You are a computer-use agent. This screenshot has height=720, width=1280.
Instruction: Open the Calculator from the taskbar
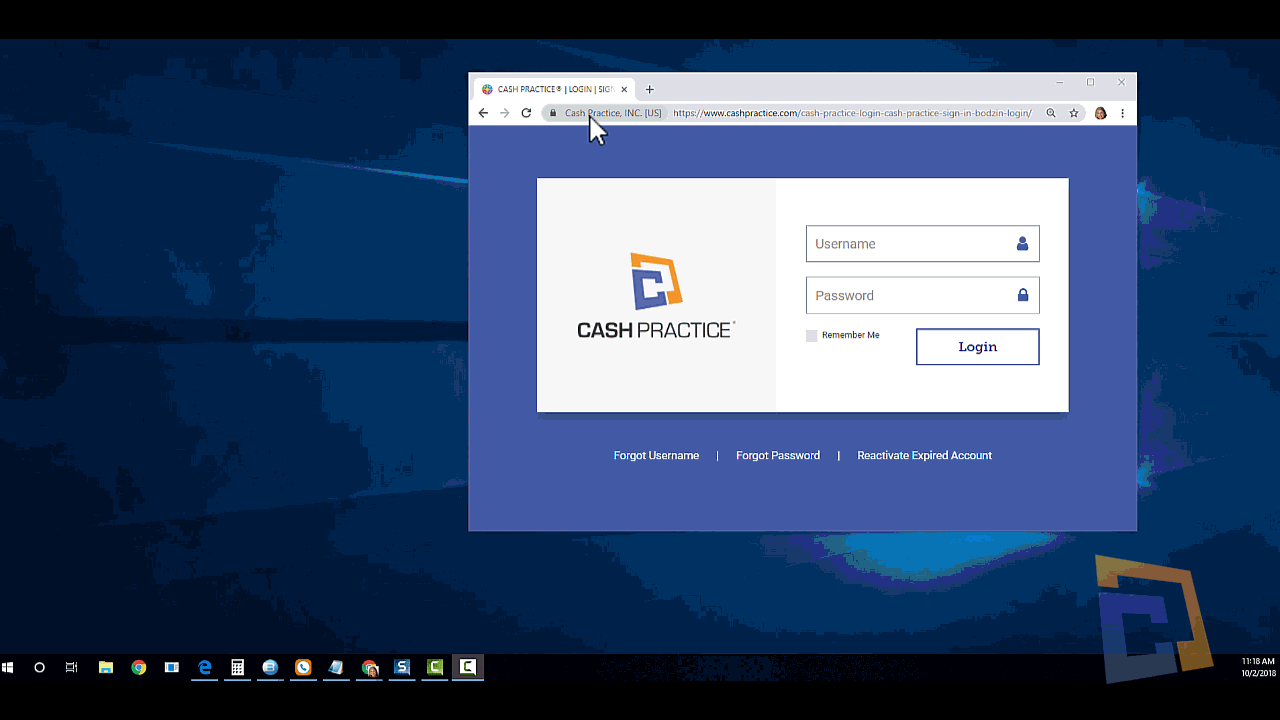238,667
